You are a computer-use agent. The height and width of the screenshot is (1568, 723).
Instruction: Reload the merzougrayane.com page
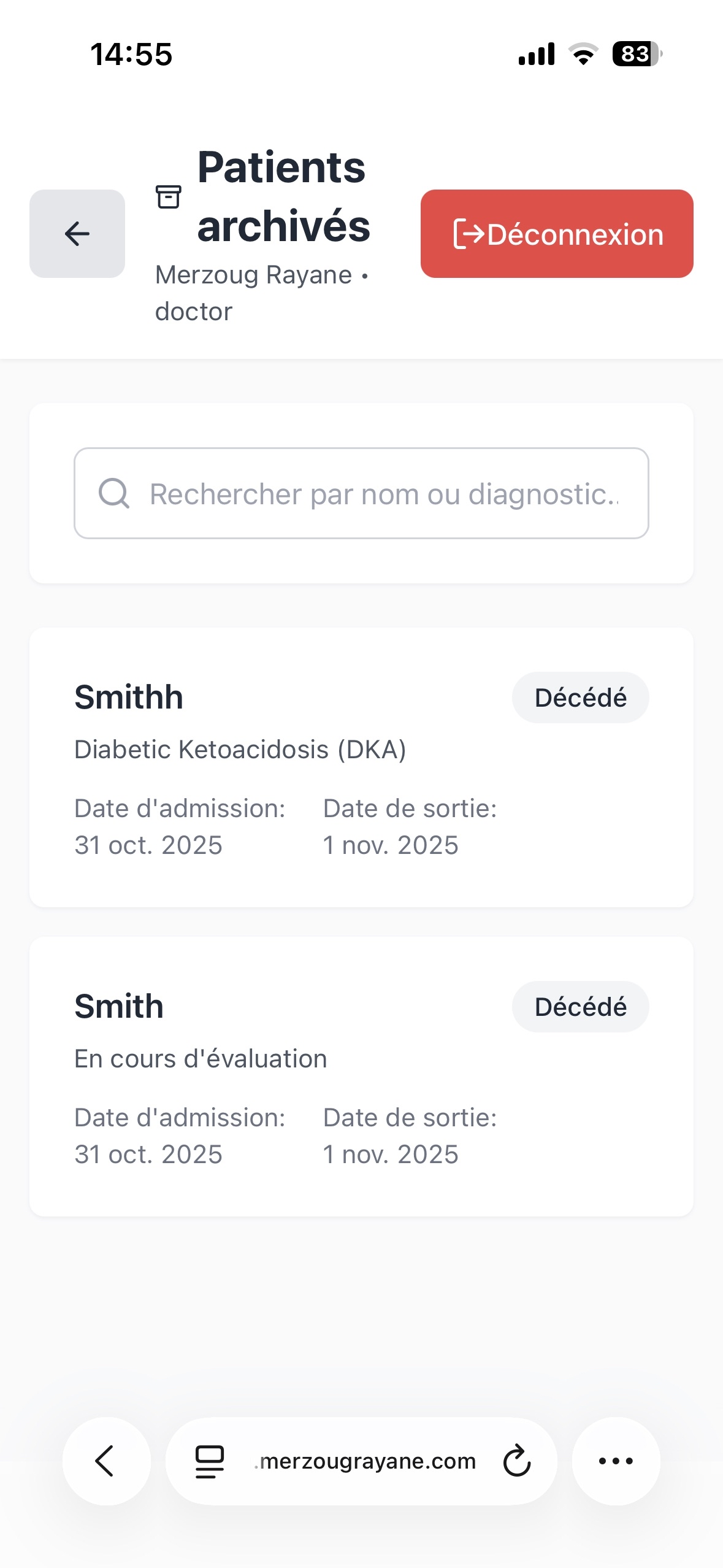click(516, 1461)
